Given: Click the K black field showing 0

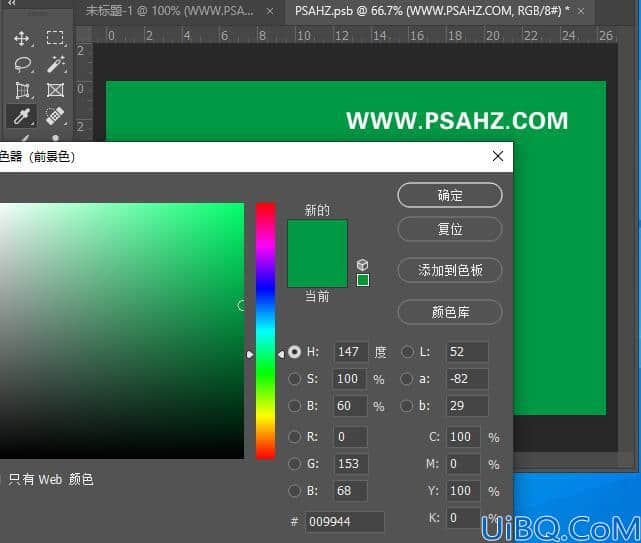Looking at the screenshot, I should (x=464, y=518).
